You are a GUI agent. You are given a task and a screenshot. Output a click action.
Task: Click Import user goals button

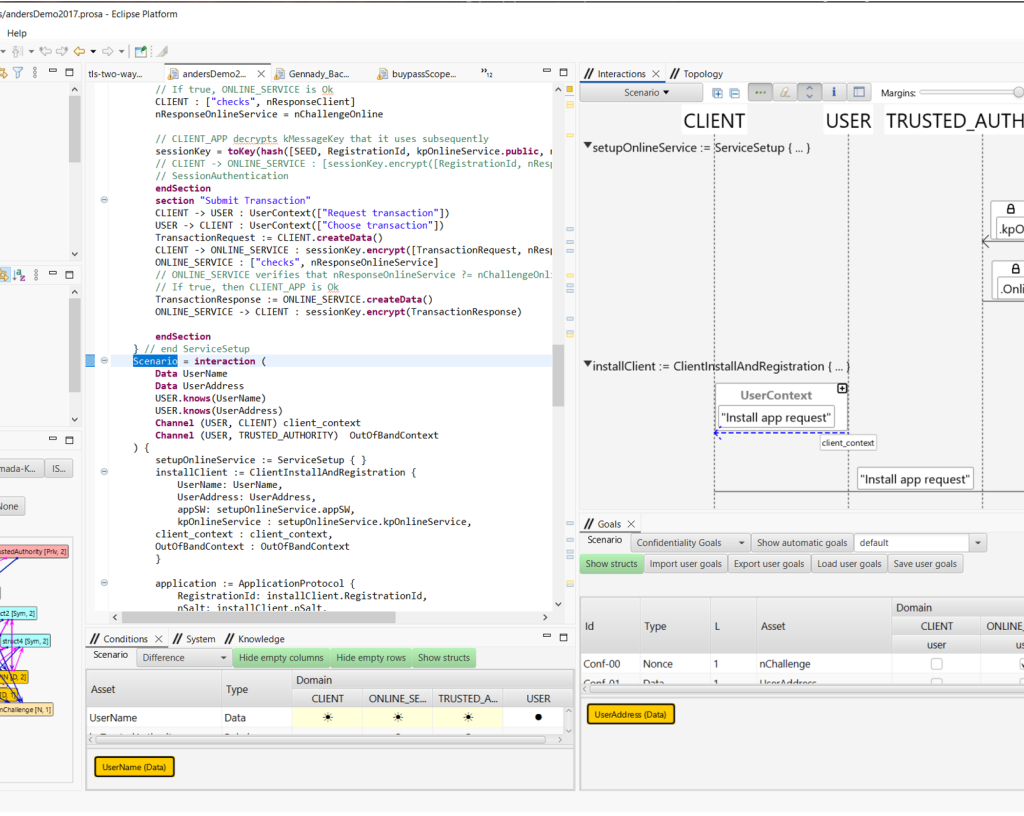tap(686, 564)
